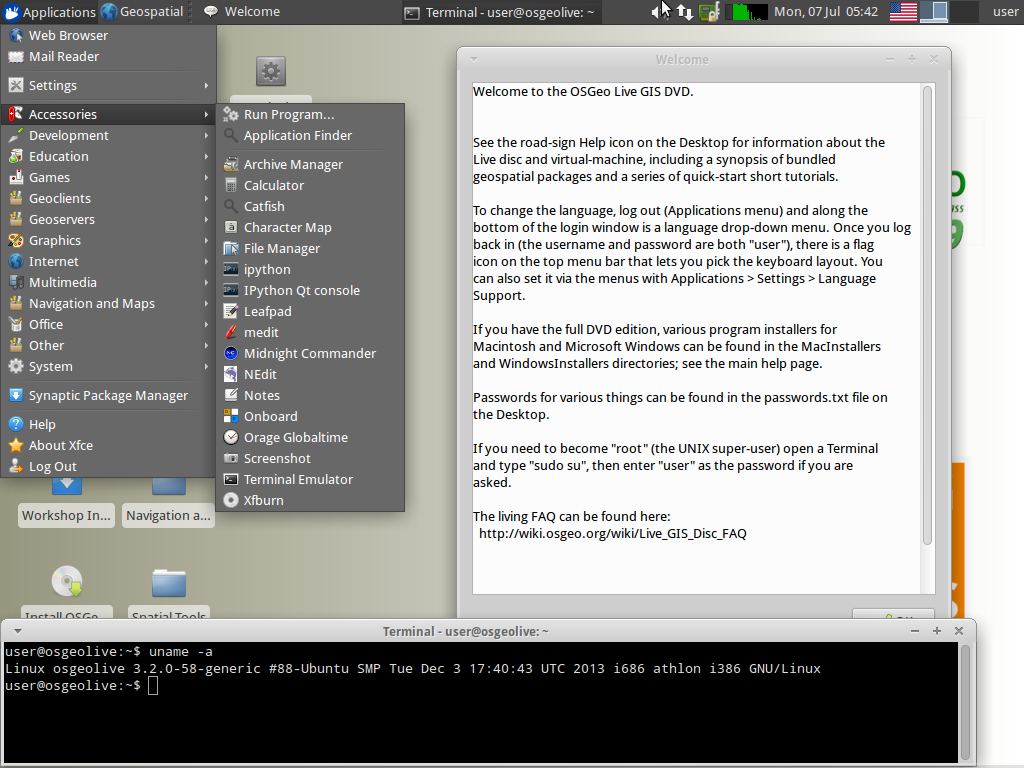Open Orage Globaltime

[310, 438]
